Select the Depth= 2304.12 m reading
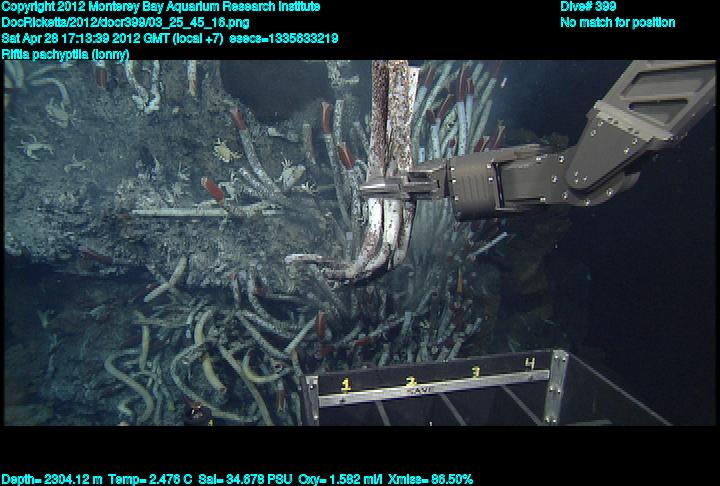 tap(52, 480)
